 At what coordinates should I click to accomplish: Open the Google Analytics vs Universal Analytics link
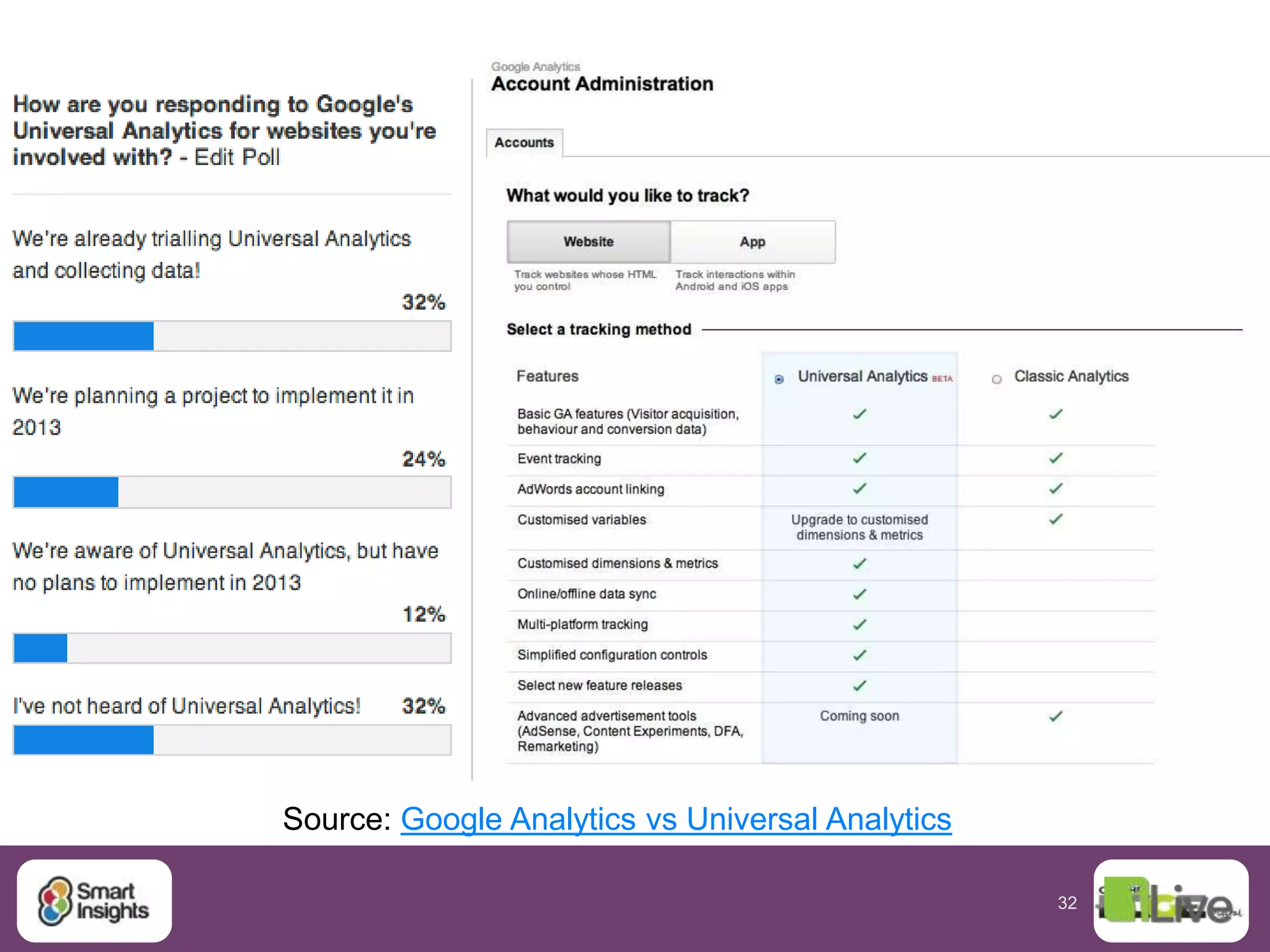coord(676,819)
